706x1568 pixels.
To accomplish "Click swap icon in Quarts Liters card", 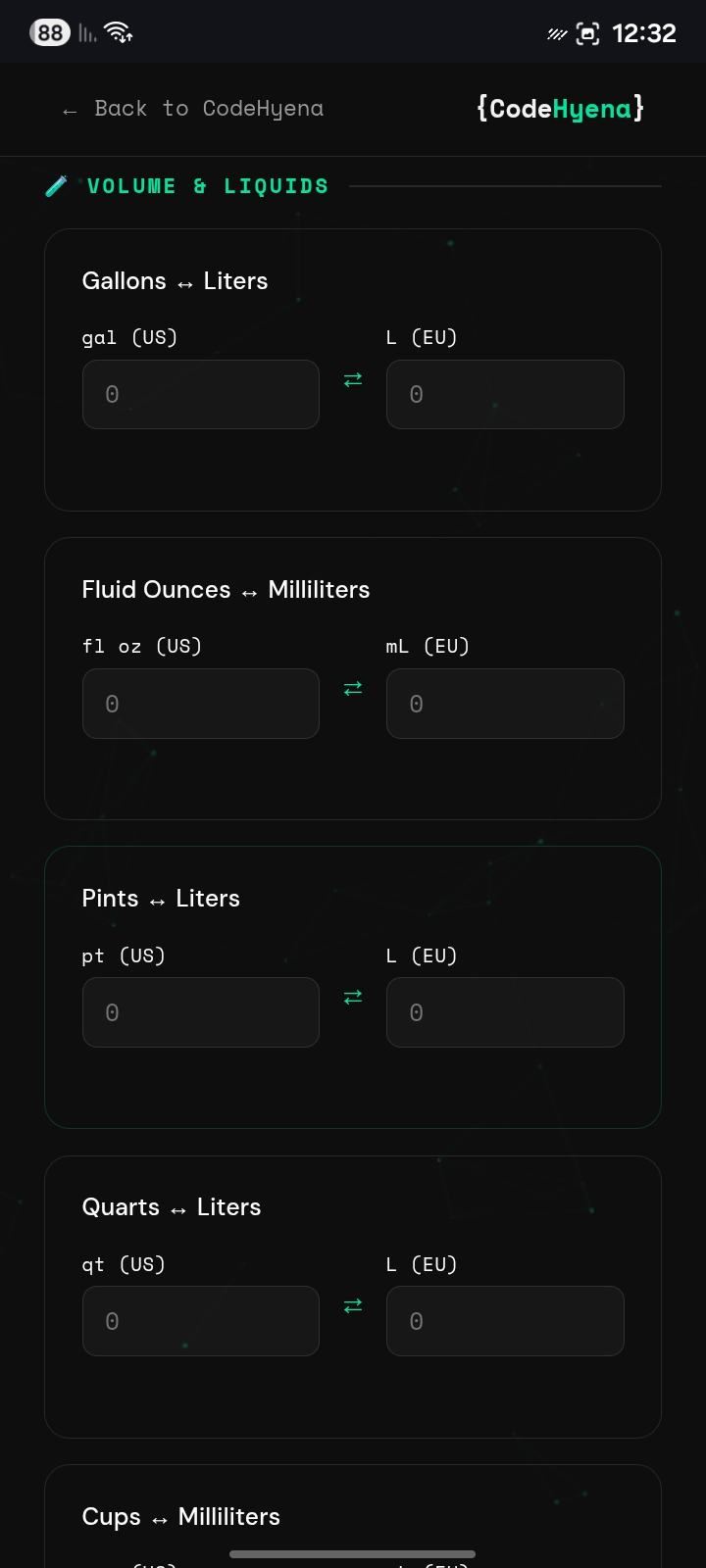I will [353, 1306].
